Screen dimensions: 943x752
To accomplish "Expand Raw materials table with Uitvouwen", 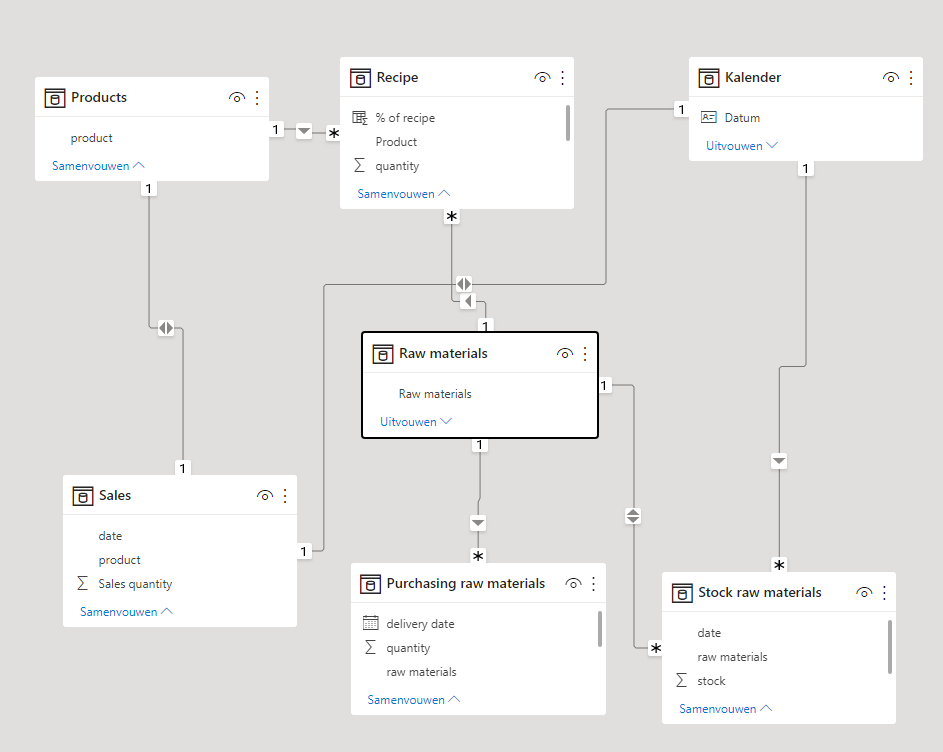I will tap(416, 422).
